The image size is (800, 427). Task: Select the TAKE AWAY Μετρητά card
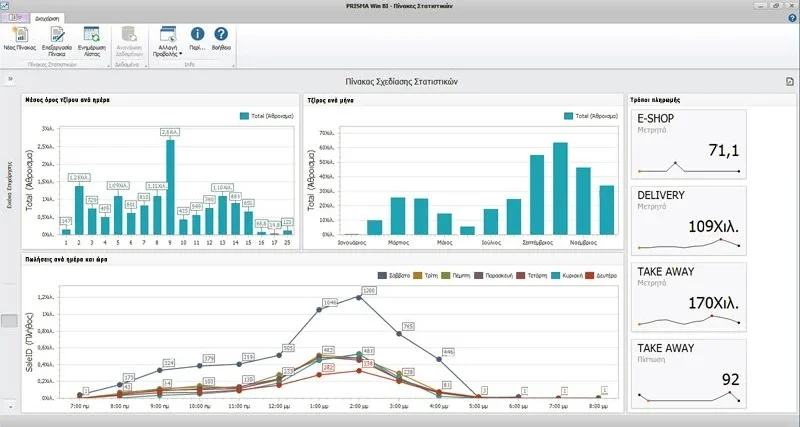(x=688, y=297)
